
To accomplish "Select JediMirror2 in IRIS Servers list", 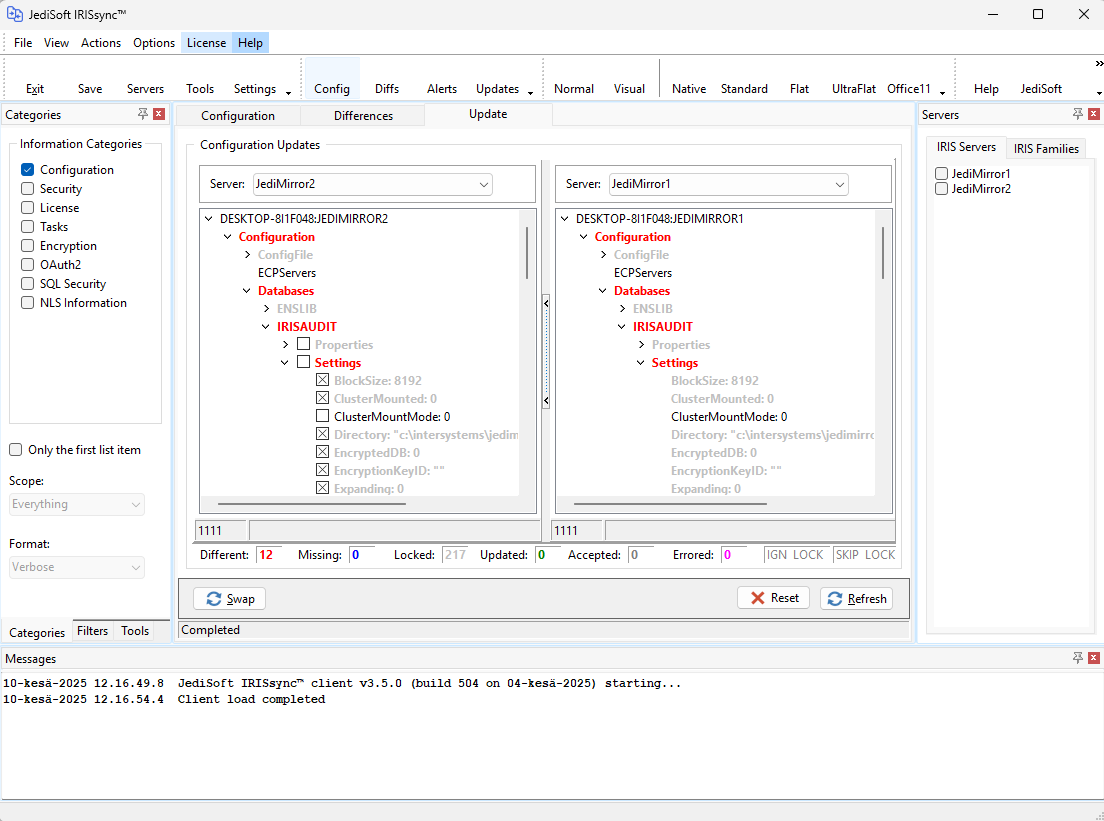I will (941, 189).
